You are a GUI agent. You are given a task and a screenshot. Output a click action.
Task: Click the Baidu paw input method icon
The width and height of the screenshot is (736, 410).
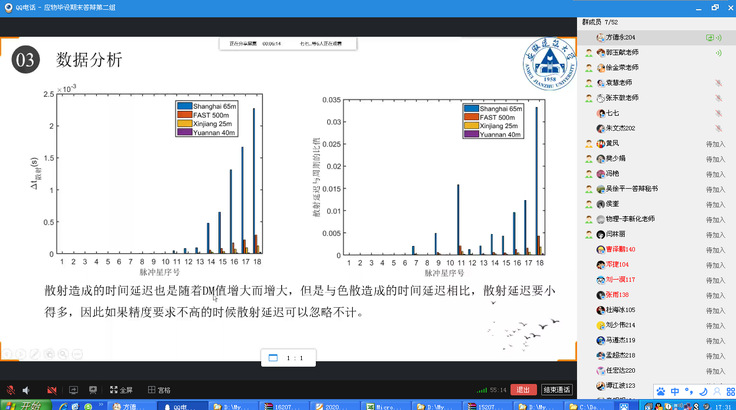coord(659,389)
